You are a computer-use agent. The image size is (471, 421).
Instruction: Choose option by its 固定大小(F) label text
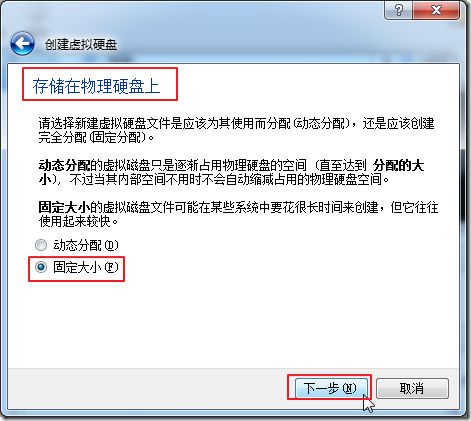pyautogui.click(x=86, y=267)
